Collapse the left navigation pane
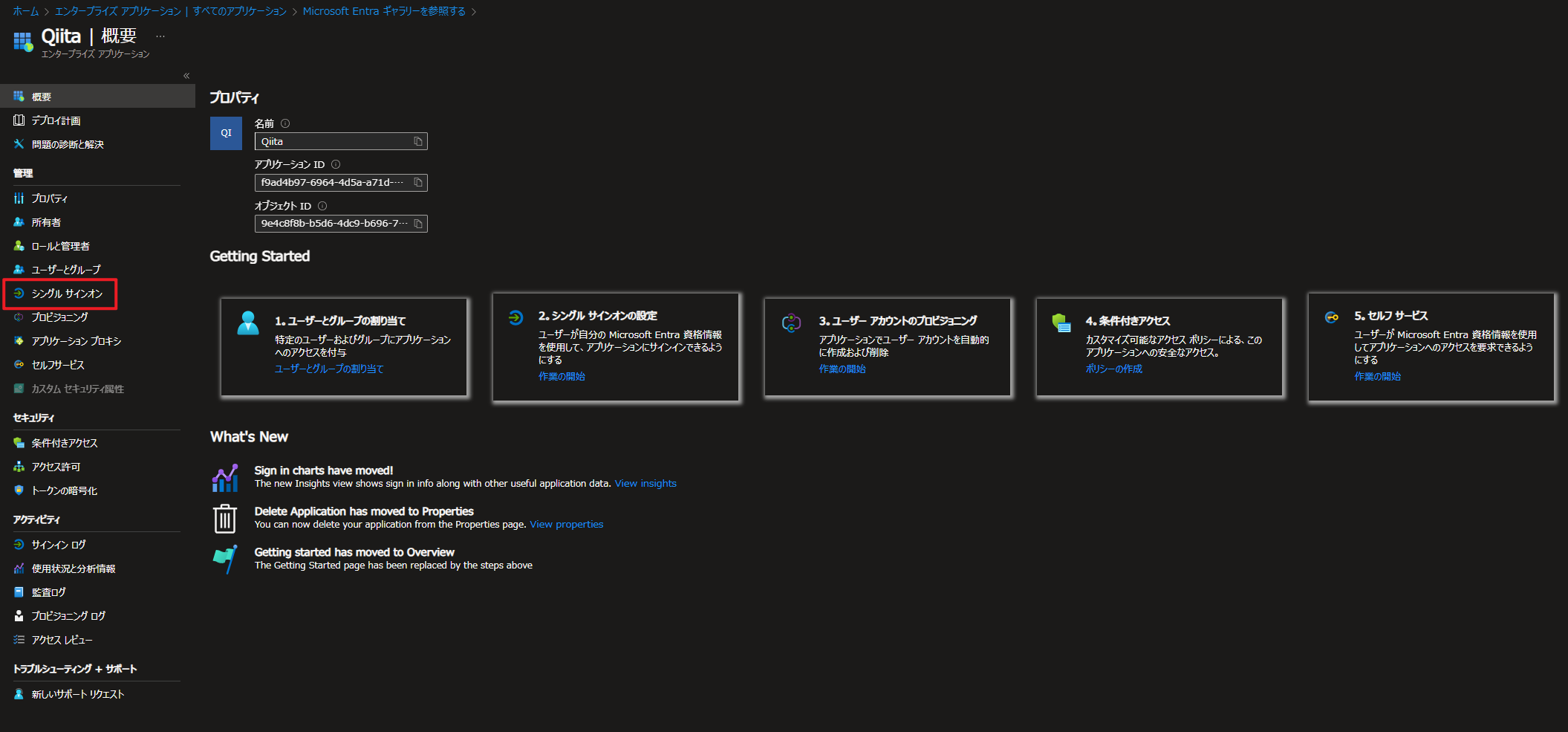Image resolution: width=1568 pixels, height=732 pixels. point(186,75)
